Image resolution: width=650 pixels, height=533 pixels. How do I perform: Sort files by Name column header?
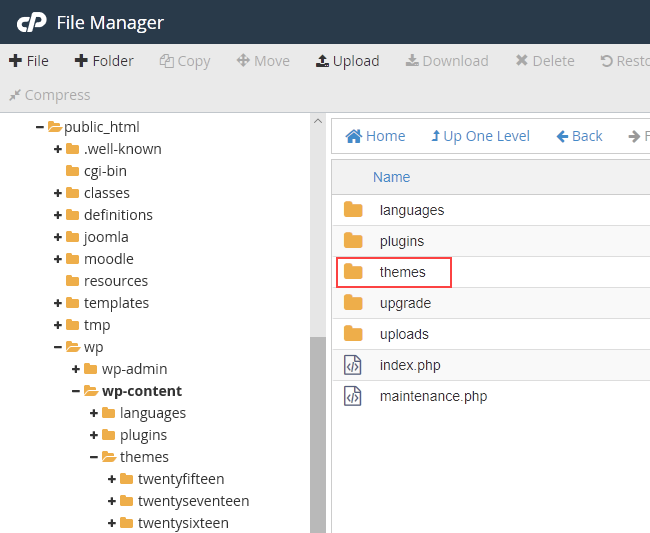coord(391,177)
